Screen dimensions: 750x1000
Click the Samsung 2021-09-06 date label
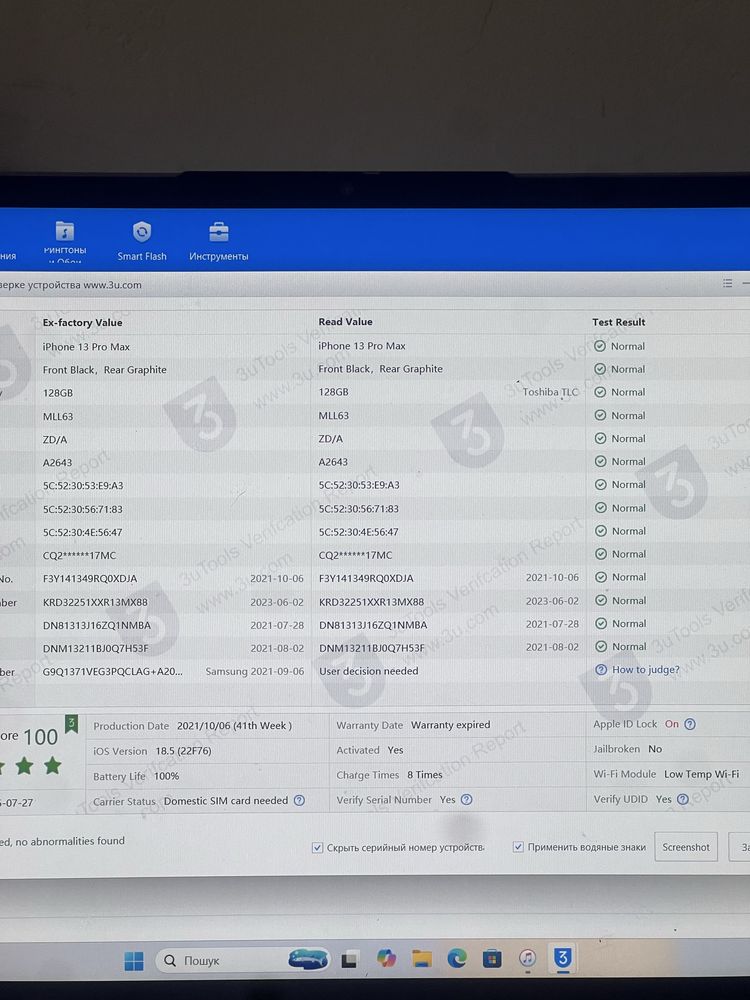(254, 671)
